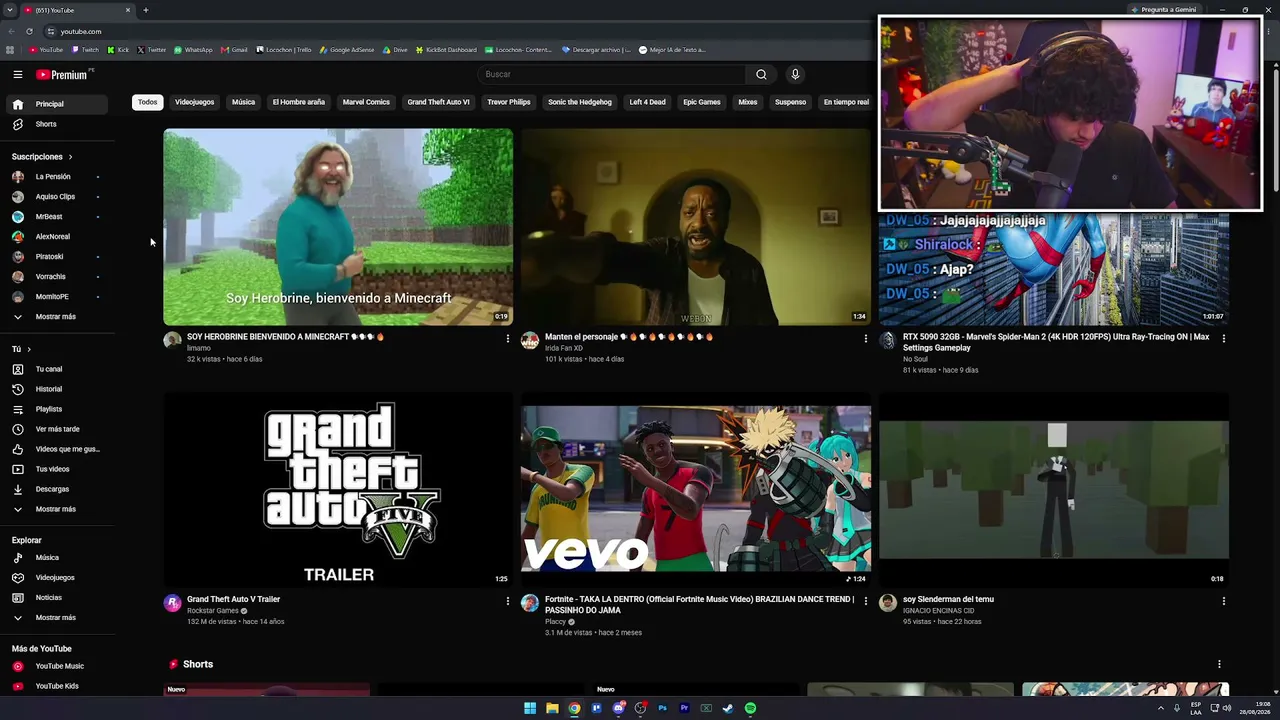This screenshot has width=1280, height=720.
Task: Open WhatsApp bookmark in bookmarks bar
Action: pyautogui.click(x=193, y=50)
